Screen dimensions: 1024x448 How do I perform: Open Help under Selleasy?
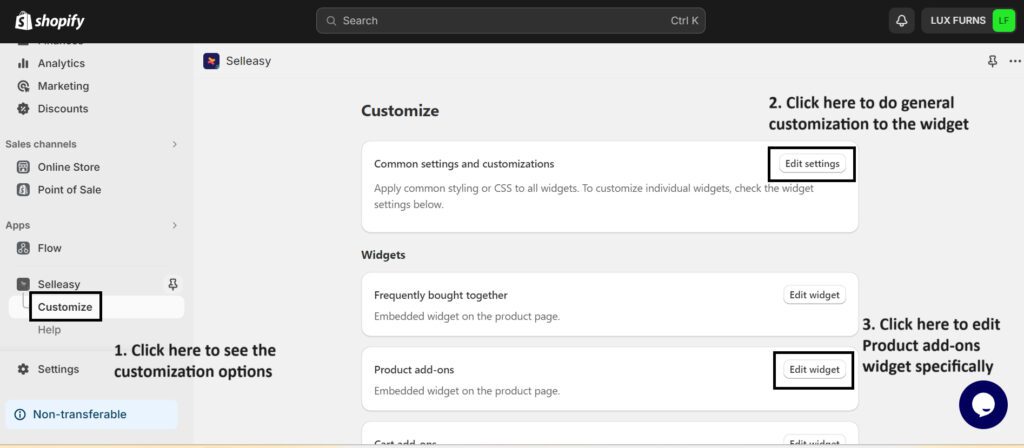[49, 330]
